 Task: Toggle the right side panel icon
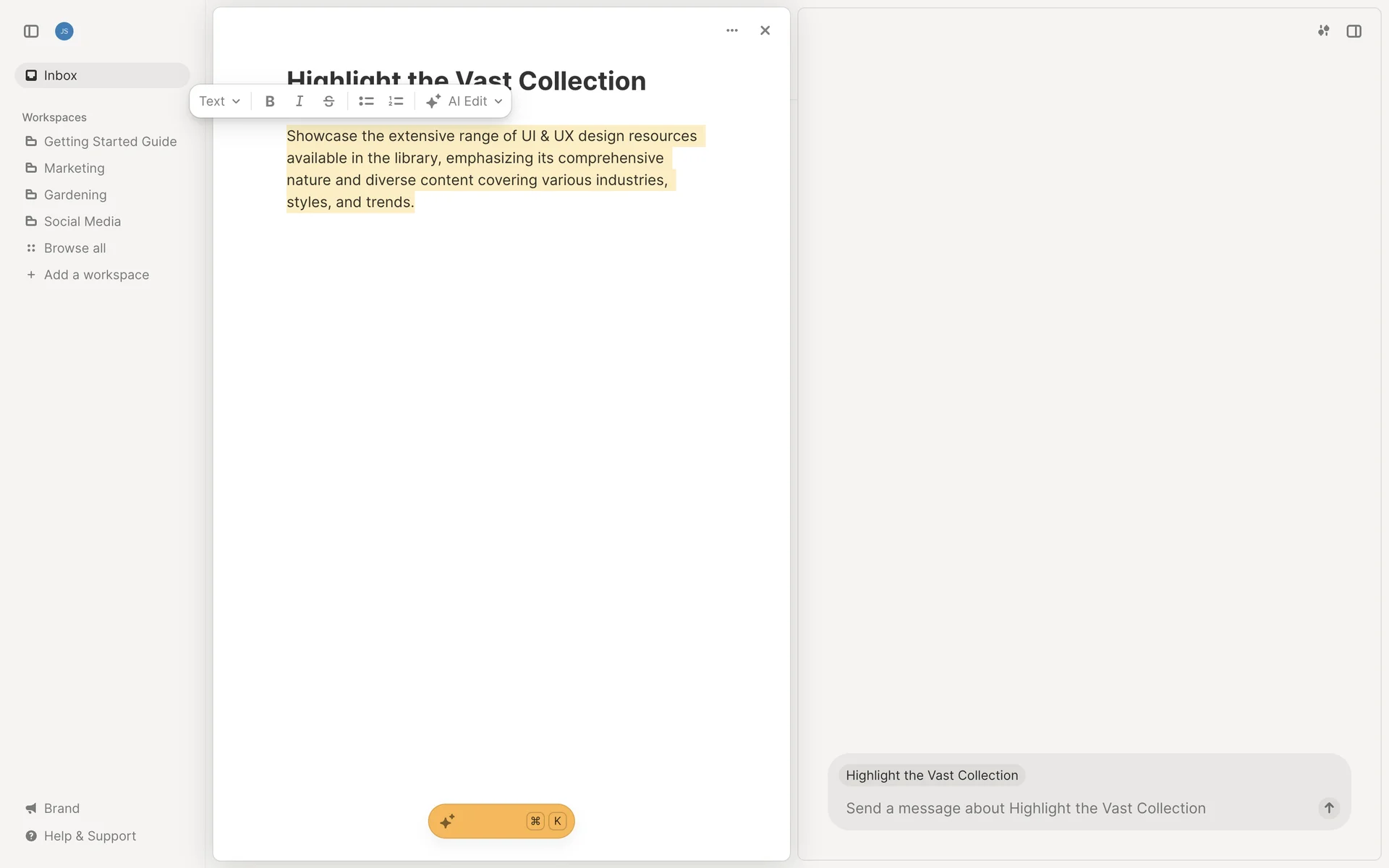pos(1354,31)
